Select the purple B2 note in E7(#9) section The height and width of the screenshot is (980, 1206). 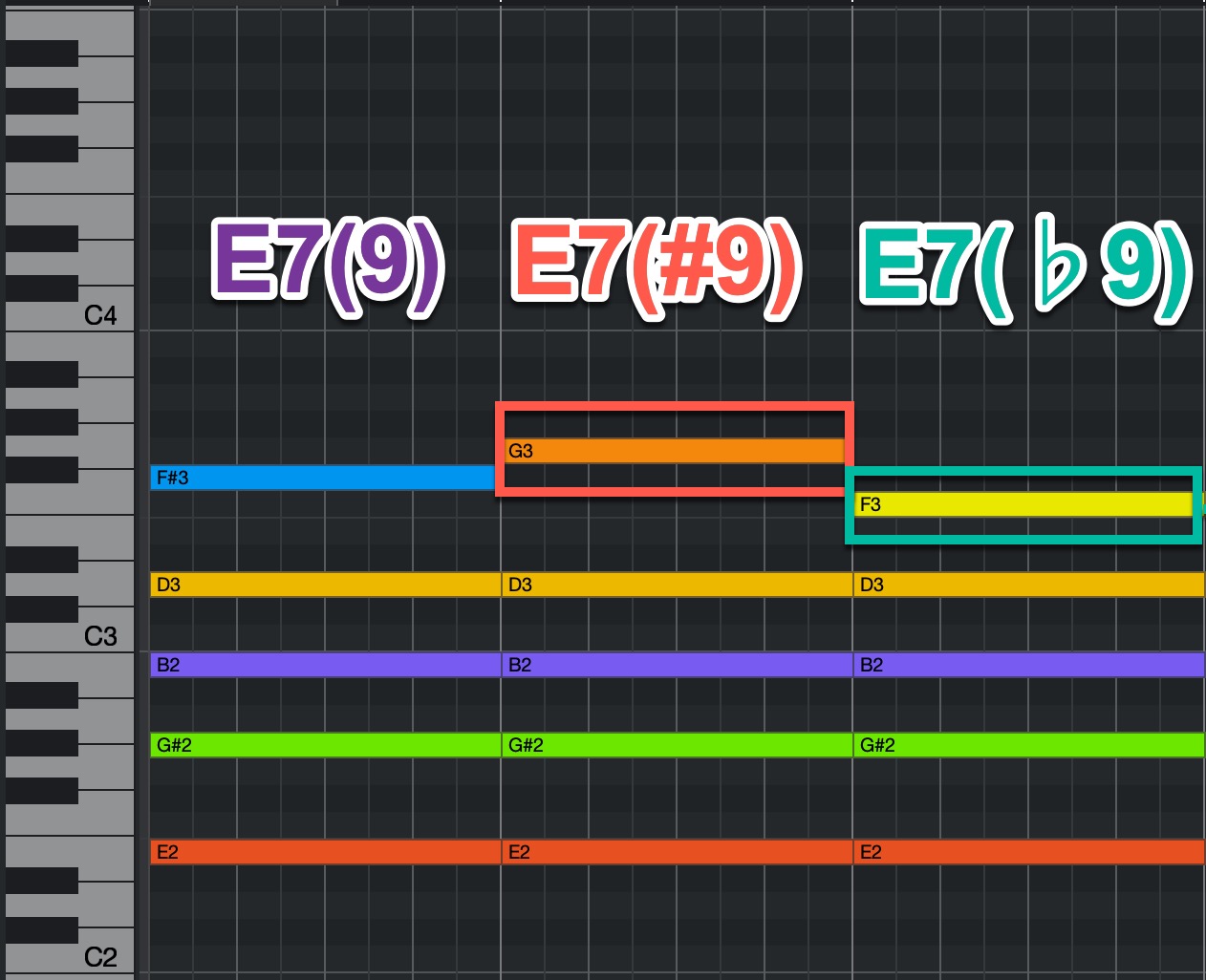(x=677, y=665)
